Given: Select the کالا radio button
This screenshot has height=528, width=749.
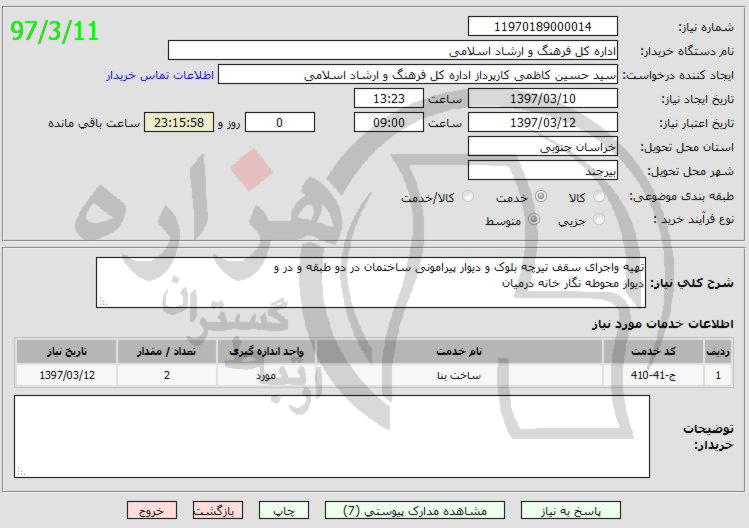Looking at the screenshot, I should pos(599,196).
